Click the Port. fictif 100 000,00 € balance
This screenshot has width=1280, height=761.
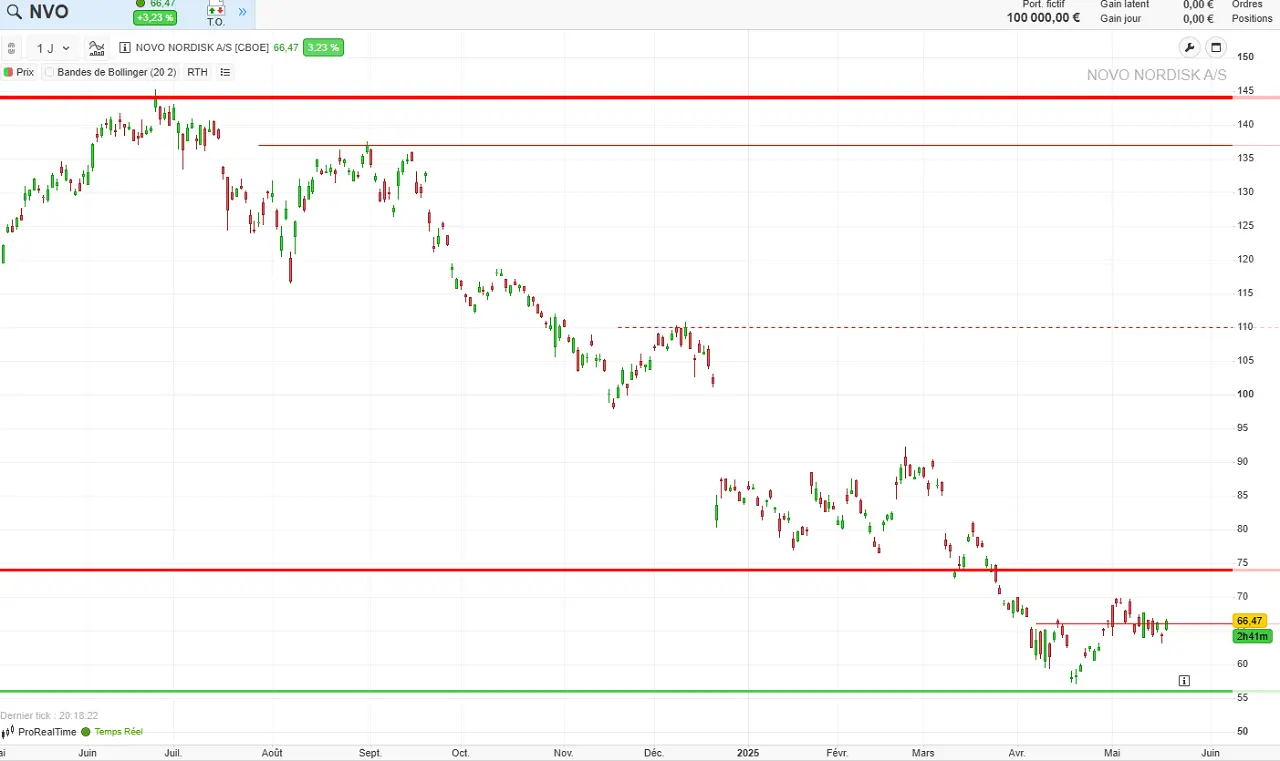[x=1043, y=17]
